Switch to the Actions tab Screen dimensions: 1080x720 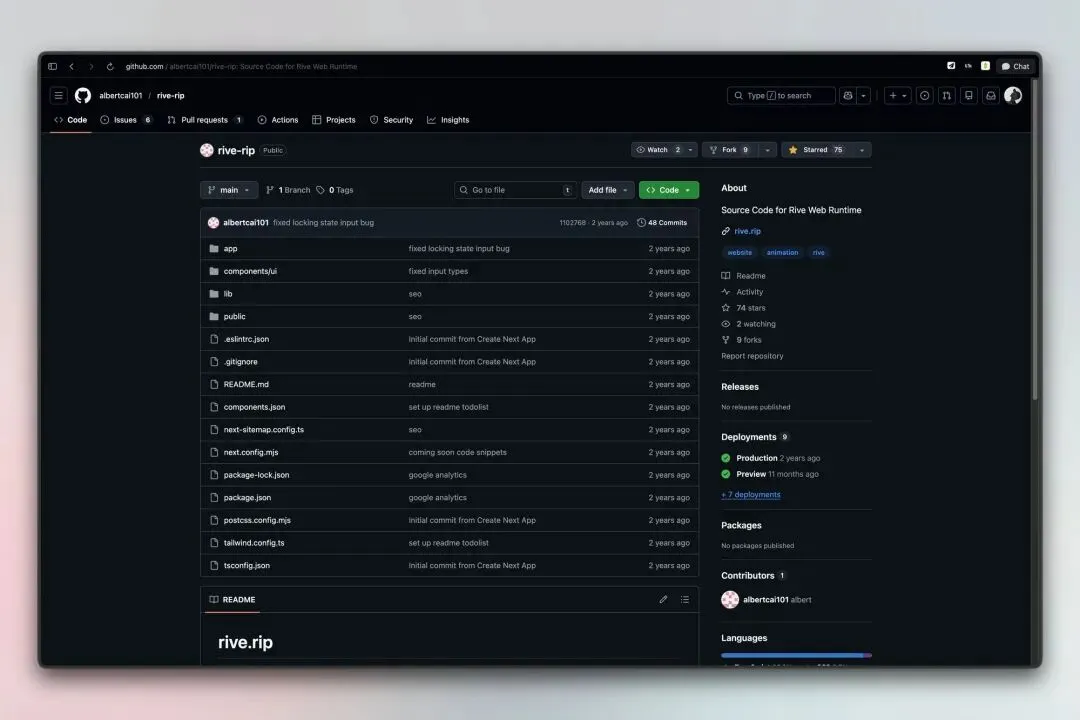[x=278, y=120]
